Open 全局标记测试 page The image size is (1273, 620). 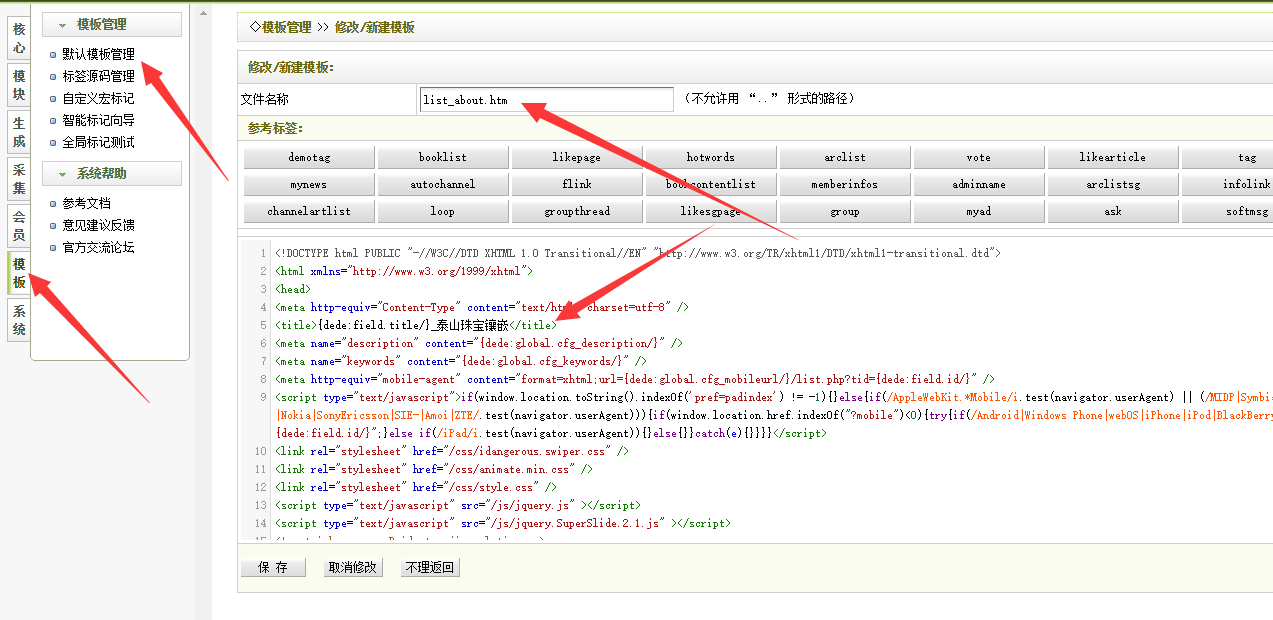[x=98, y=142]
